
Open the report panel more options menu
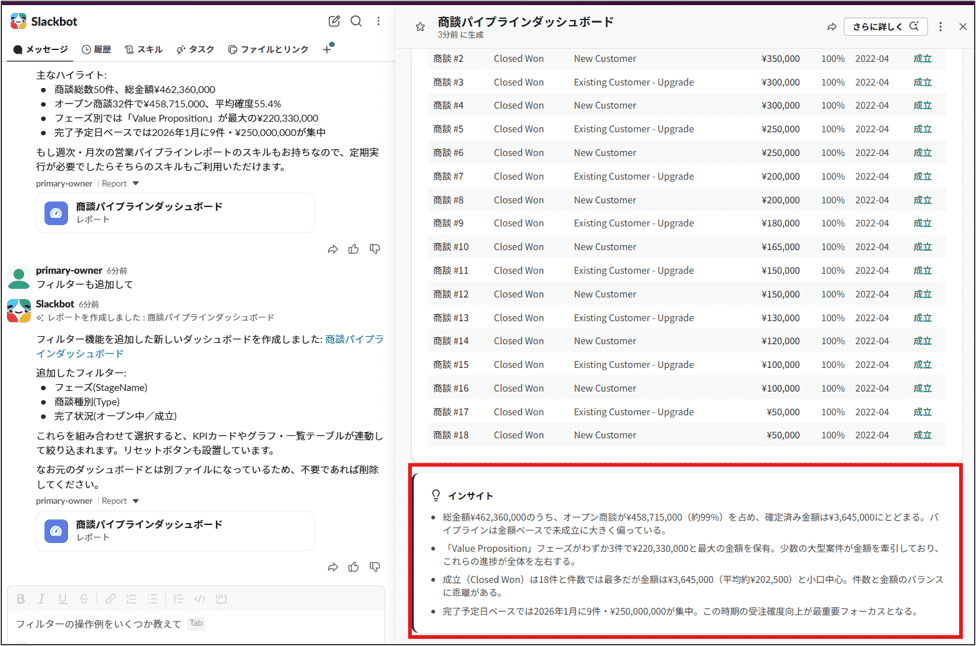point(941,27)
